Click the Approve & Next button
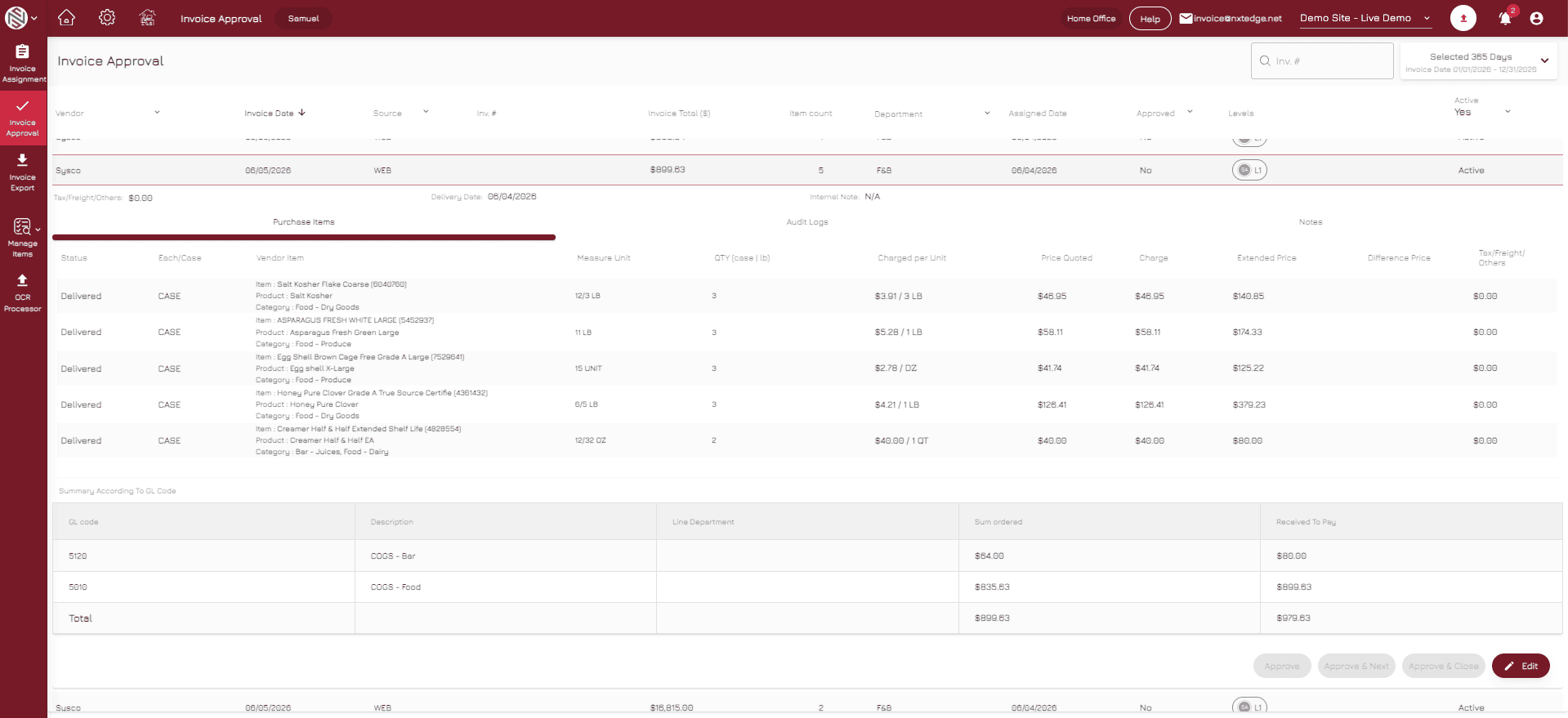This screenshot has height=718, width=1568. tap(1356, 666)
